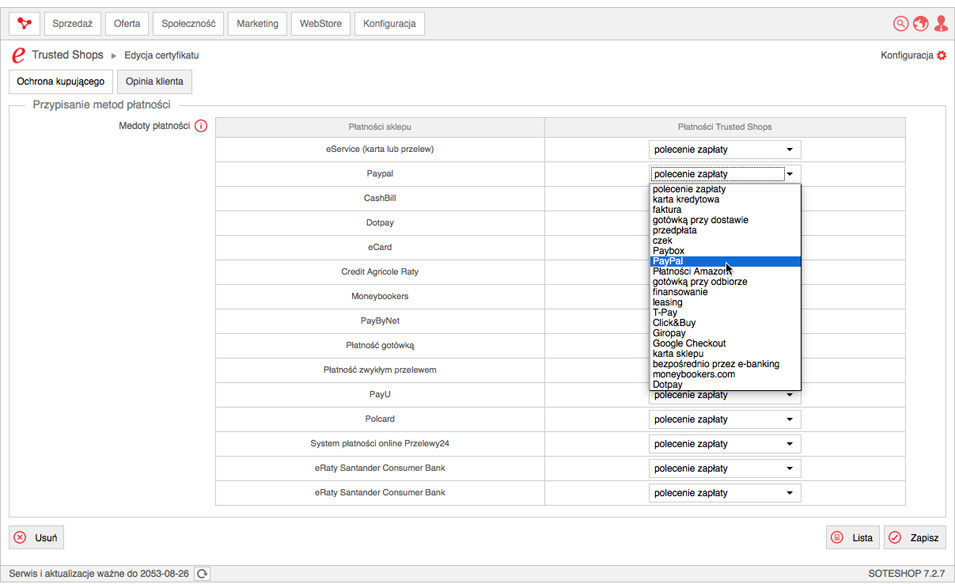Click the 'Moneybookers' row label

click(x=380, y=297)
